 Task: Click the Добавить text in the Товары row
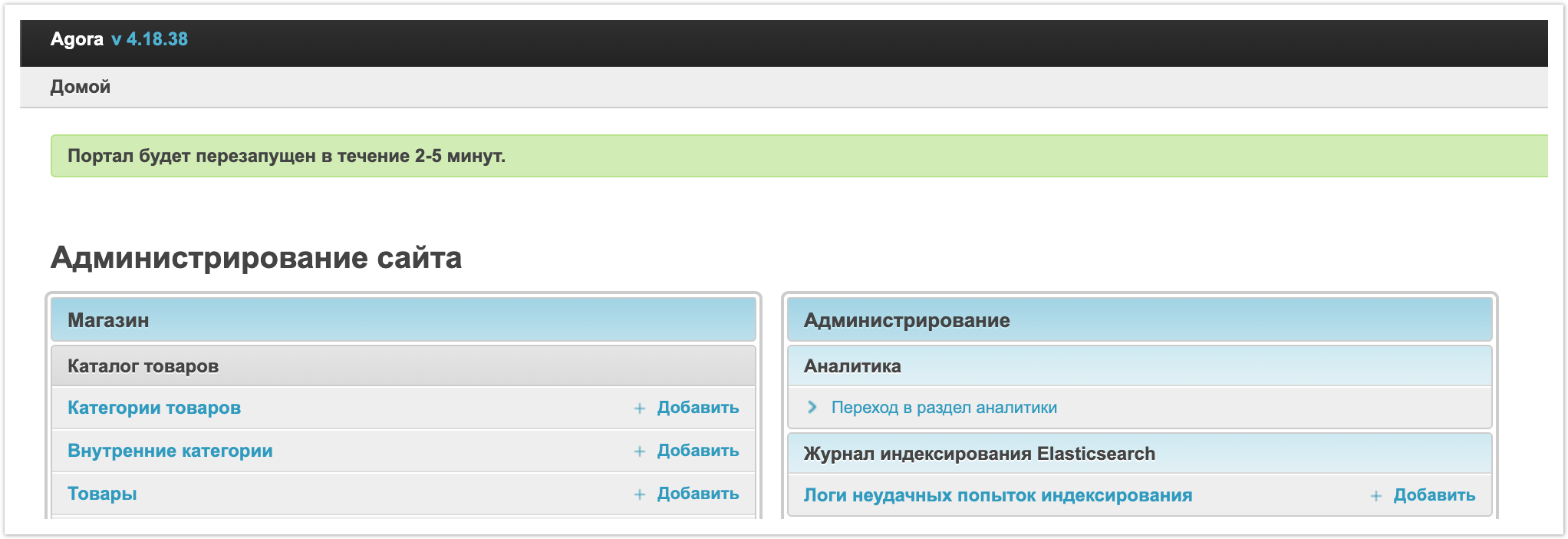pos(697,494)
